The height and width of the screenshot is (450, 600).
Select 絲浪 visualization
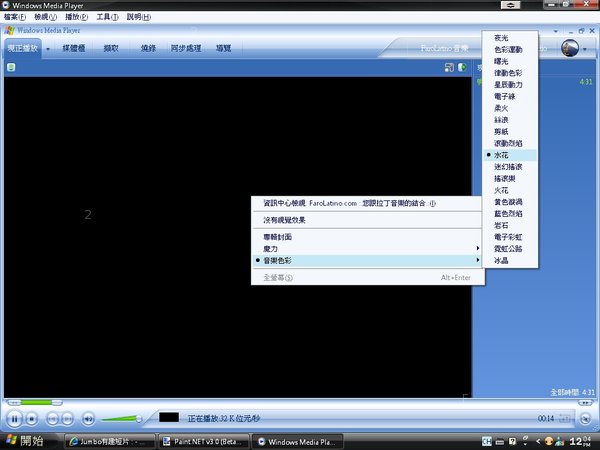coord(510,120)
